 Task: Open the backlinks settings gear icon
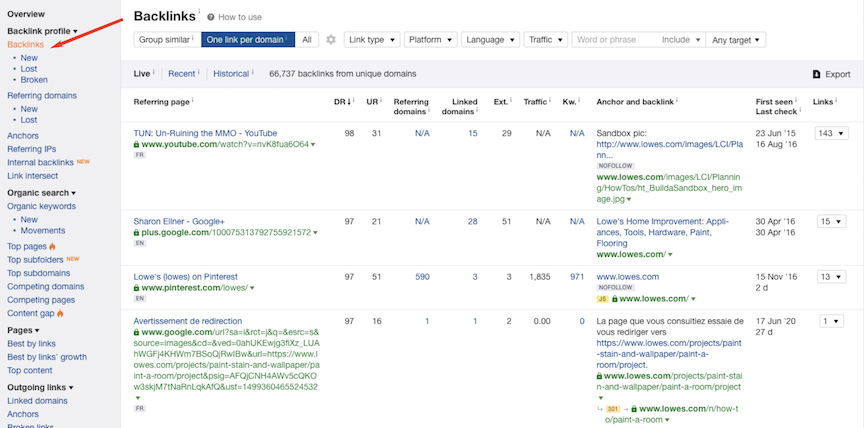(x=331, y=40)
